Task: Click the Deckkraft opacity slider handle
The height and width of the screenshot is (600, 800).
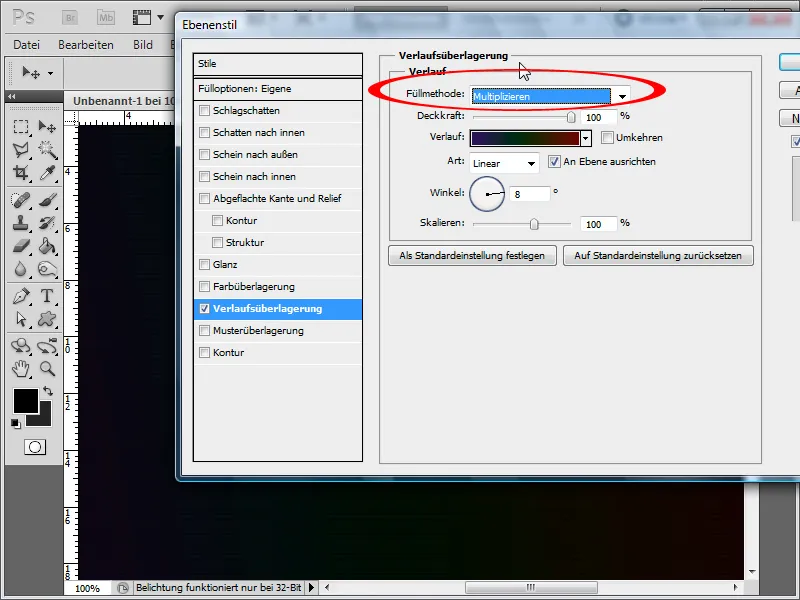Action: pyautogui.click(x=571, y=117)
